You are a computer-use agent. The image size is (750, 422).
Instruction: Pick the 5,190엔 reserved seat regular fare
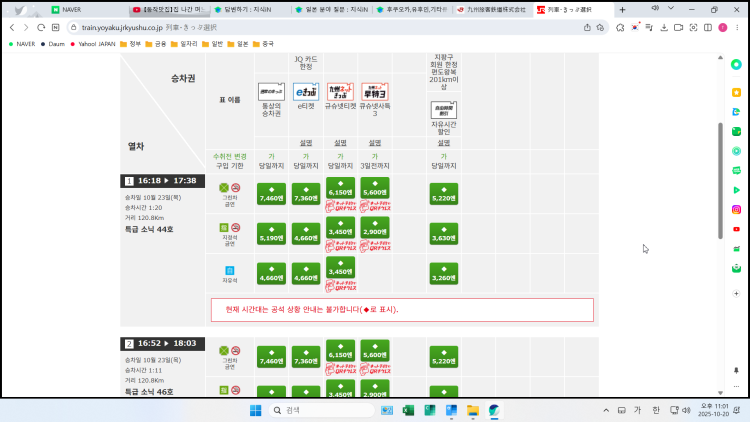pyautogui.click(x=272, y=238)
